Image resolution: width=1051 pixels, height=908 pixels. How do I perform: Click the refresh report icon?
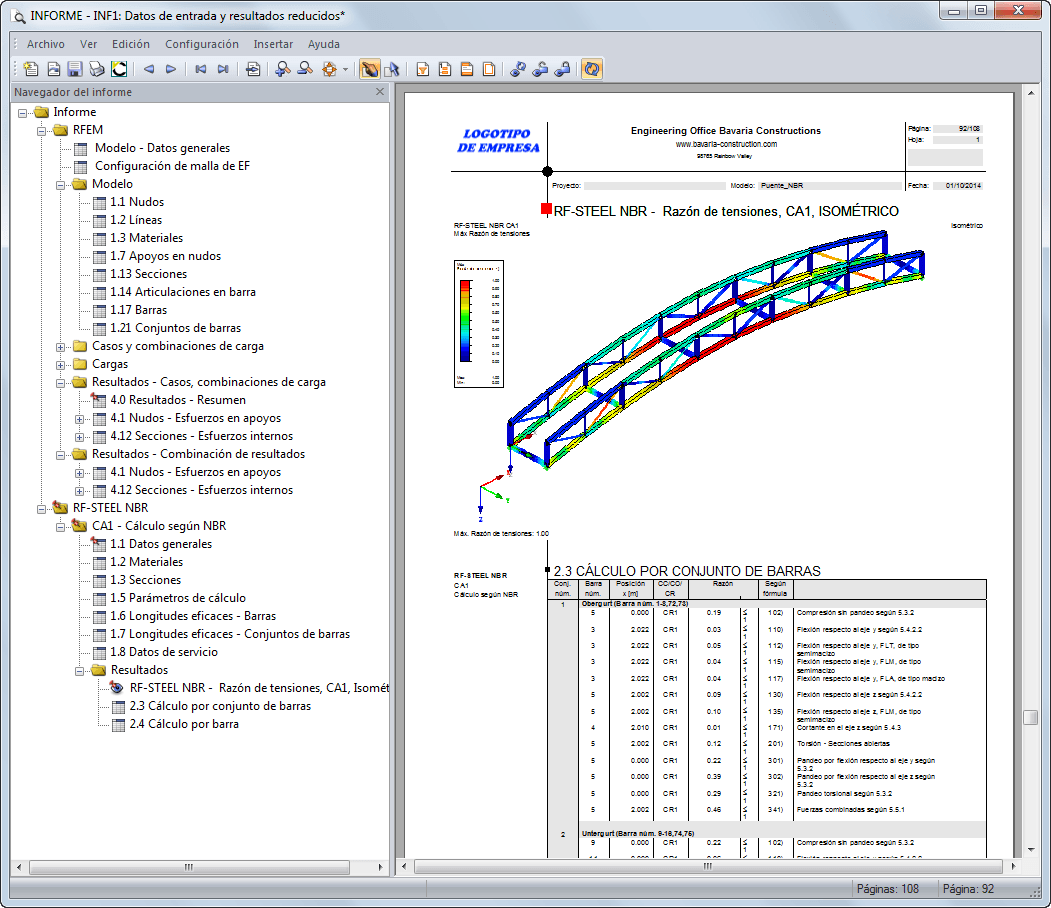point(592,69)
